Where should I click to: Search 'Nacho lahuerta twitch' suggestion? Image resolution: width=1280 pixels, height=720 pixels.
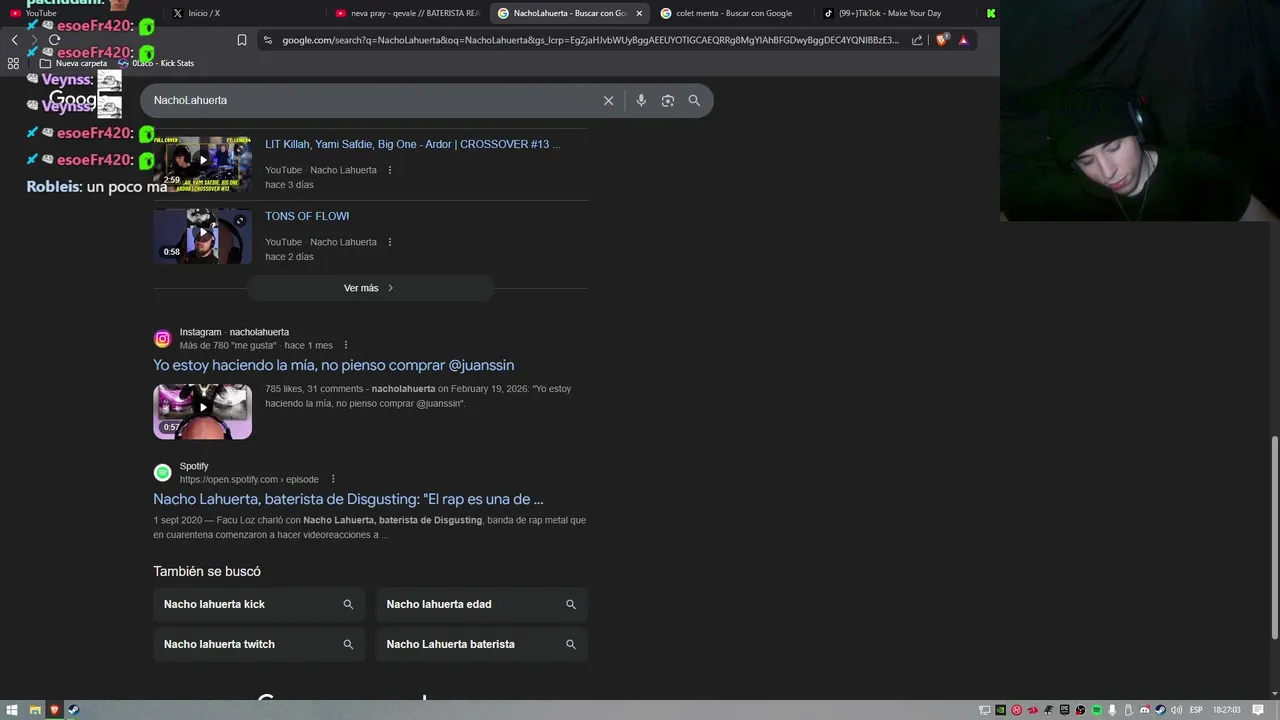(x=259, y=644)
